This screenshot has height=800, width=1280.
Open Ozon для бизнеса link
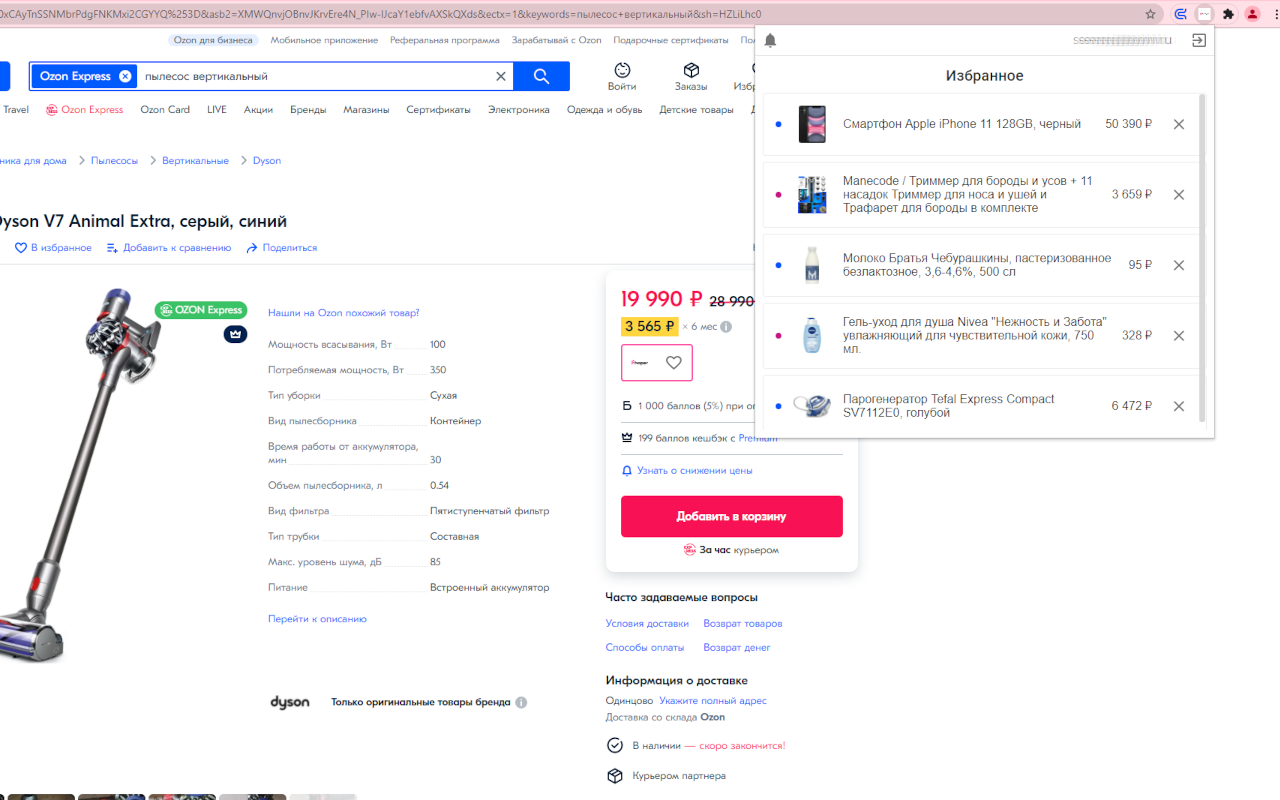(x=214, y=40)
